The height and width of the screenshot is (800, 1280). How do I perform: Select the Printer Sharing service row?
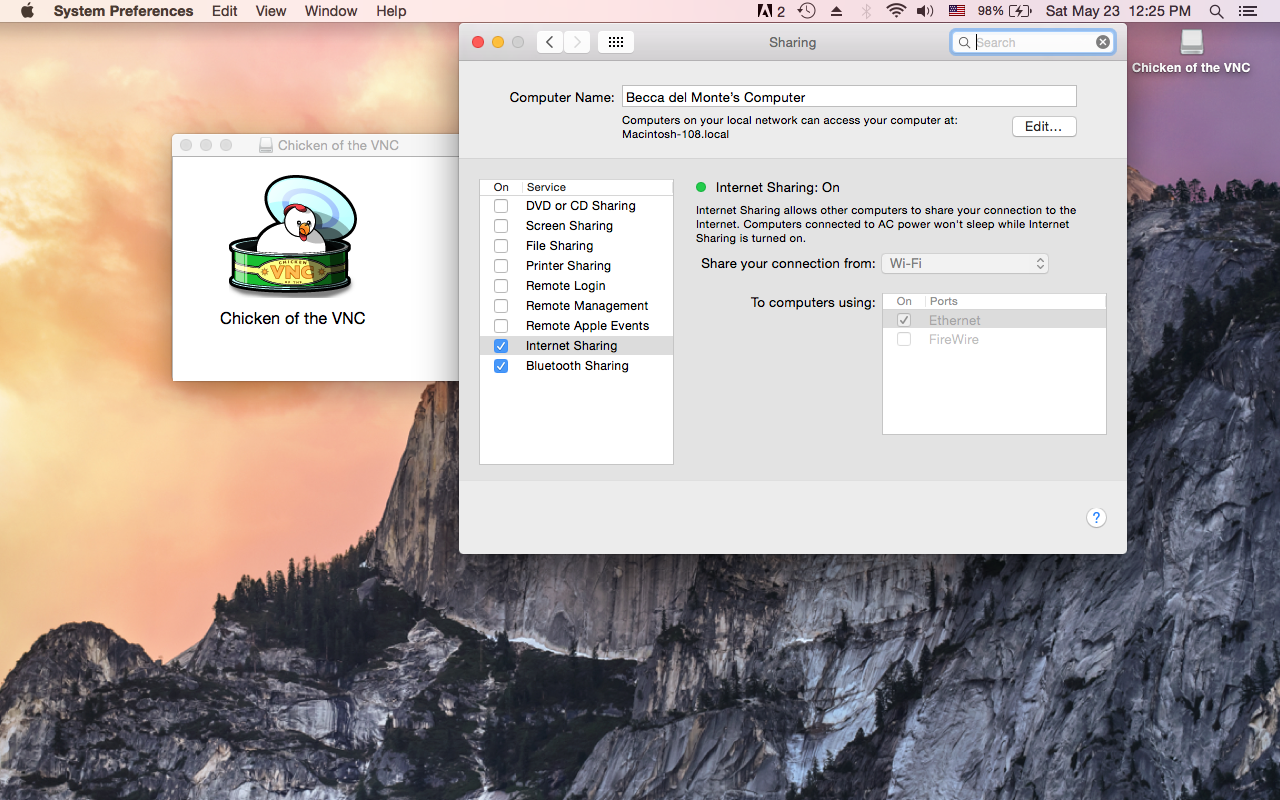(x=576, y=266)
